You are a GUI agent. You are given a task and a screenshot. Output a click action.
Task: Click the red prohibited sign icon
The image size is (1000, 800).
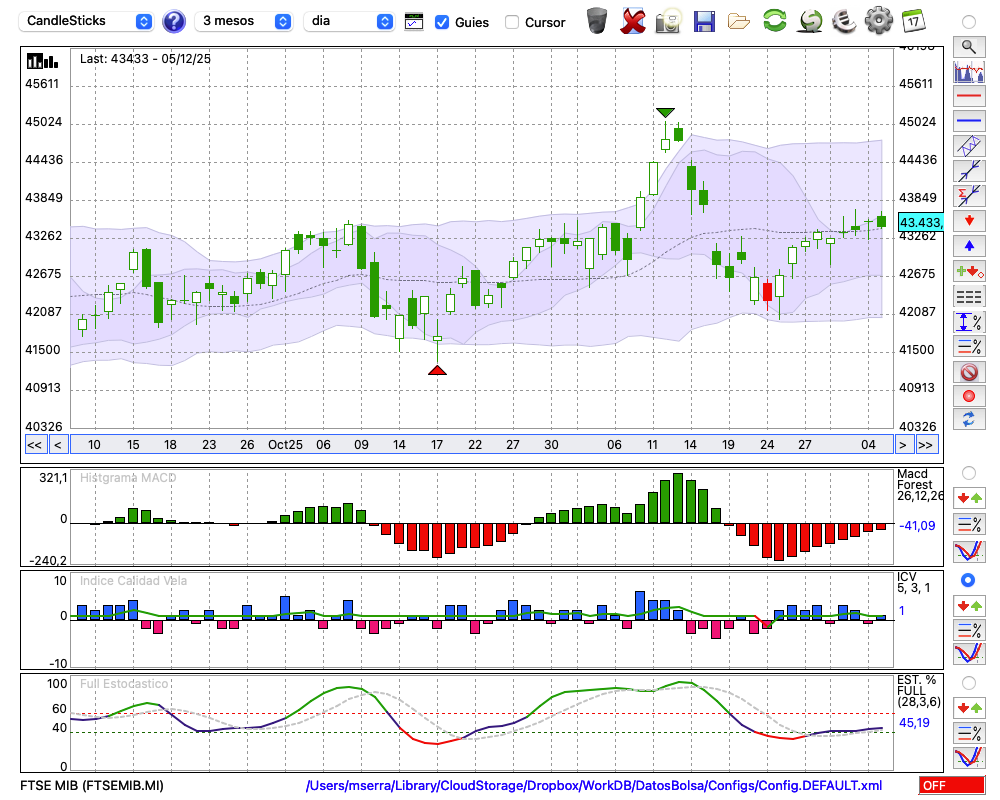(969, 371)
